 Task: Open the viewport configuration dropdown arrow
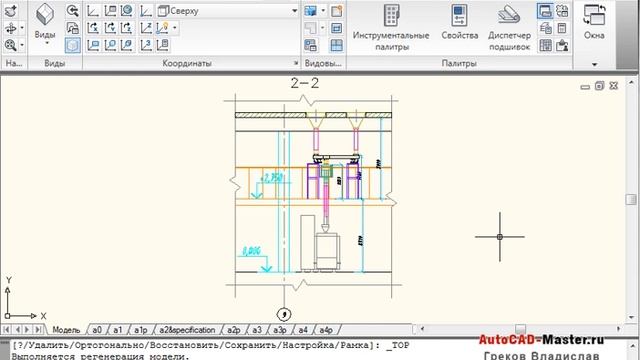tap(323, 11)
